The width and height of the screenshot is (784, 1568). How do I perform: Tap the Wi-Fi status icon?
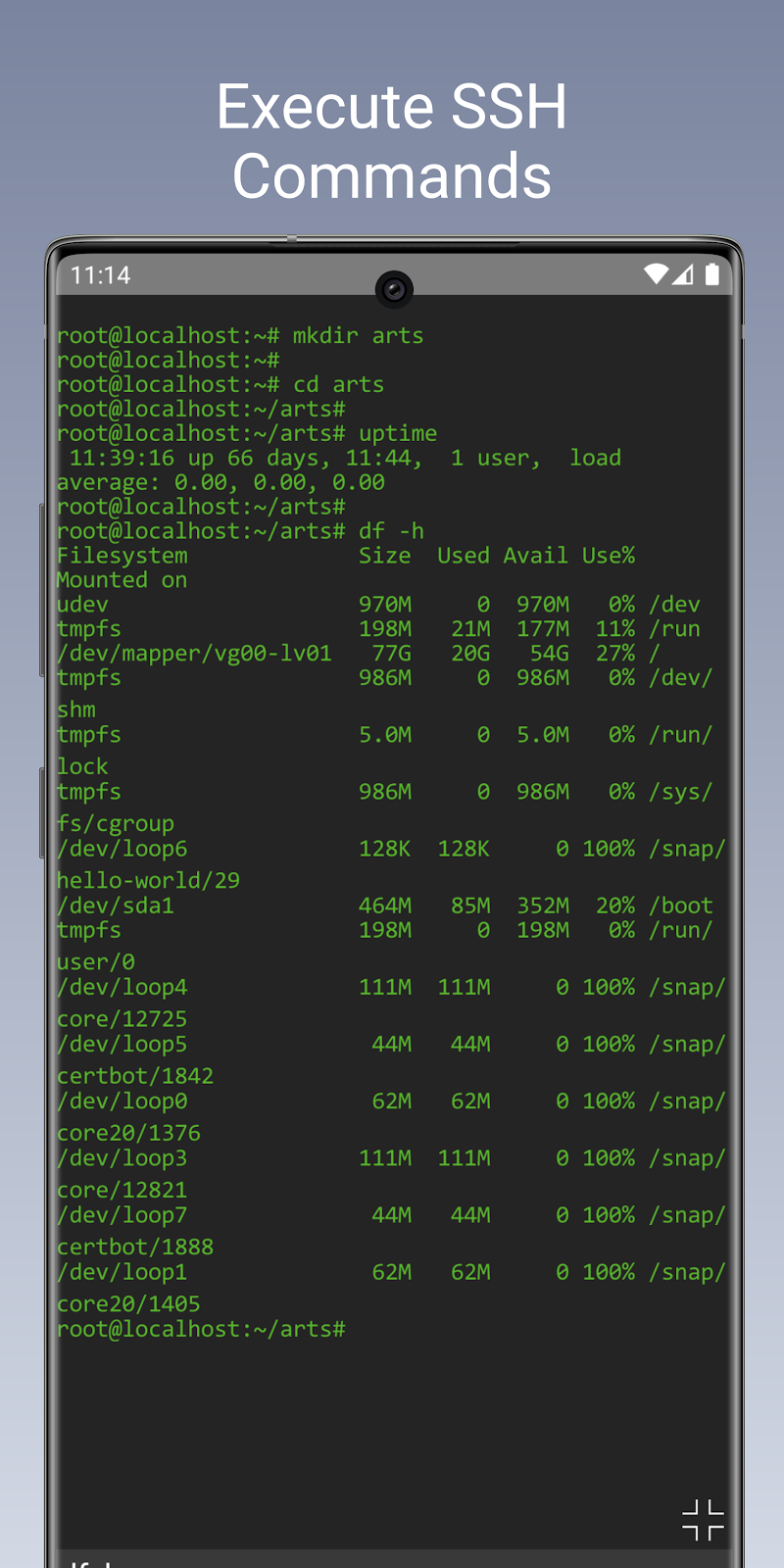coord(655,274)
